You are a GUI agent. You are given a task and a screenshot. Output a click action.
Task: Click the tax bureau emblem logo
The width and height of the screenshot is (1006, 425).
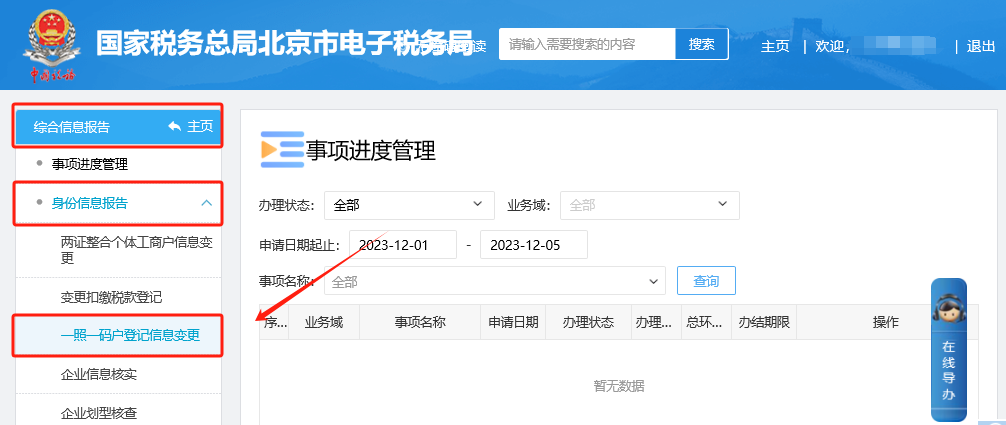[53, 45]
